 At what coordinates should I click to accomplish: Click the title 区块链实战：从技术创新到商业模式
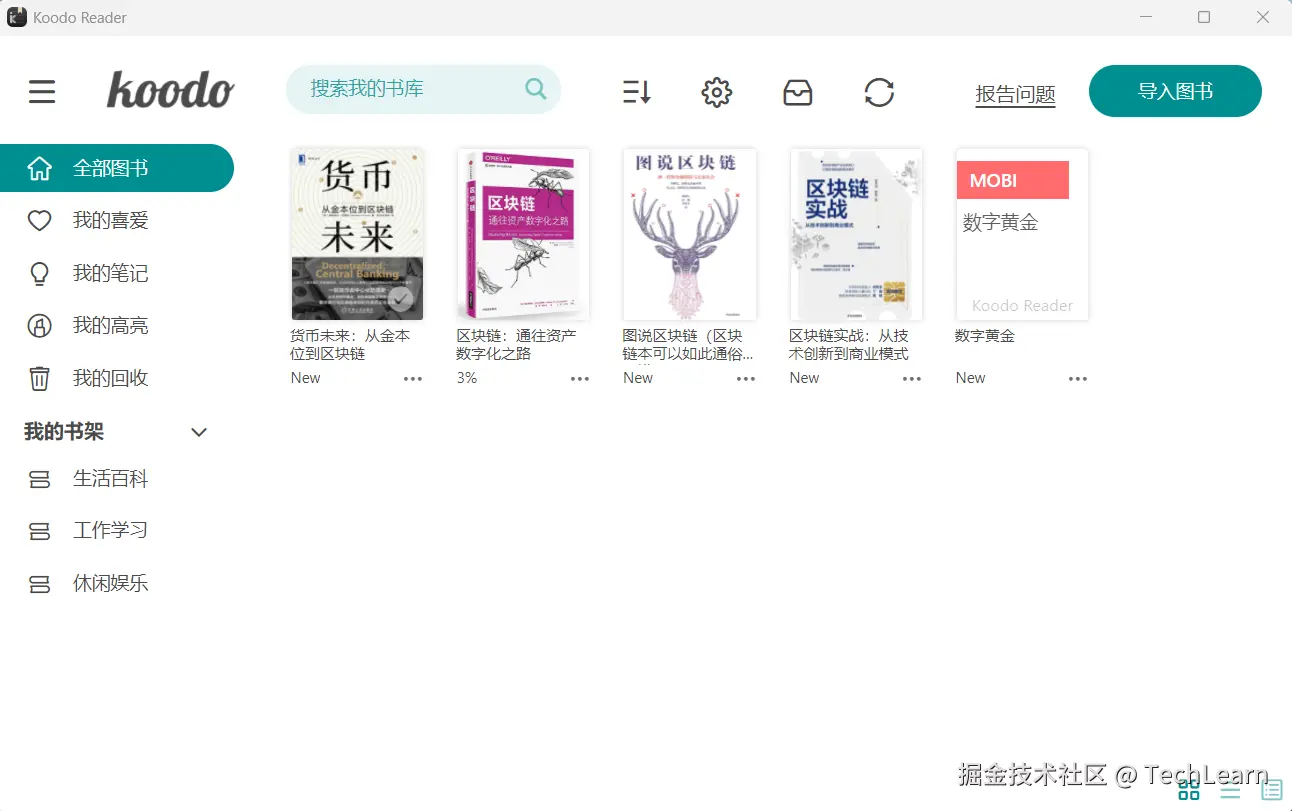849,345
